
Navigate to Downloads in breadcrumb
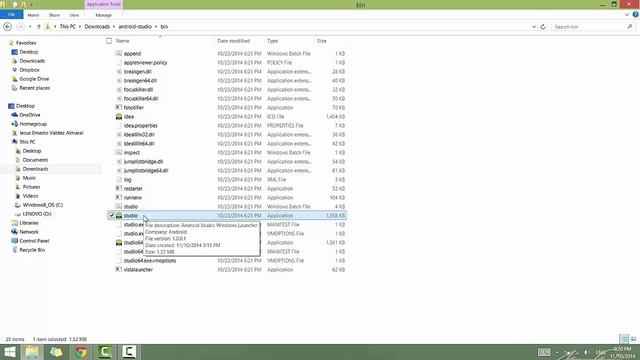97,27
